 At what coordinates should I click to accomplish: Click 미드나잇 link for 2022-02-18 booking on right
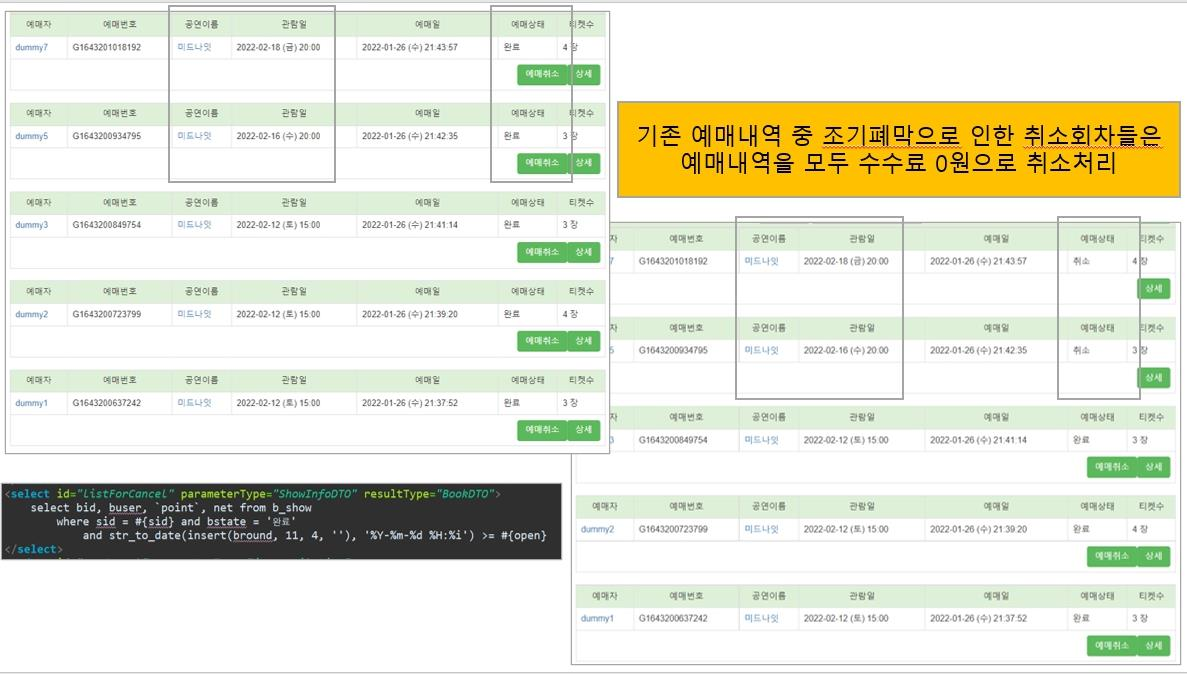tap(761, 261)
